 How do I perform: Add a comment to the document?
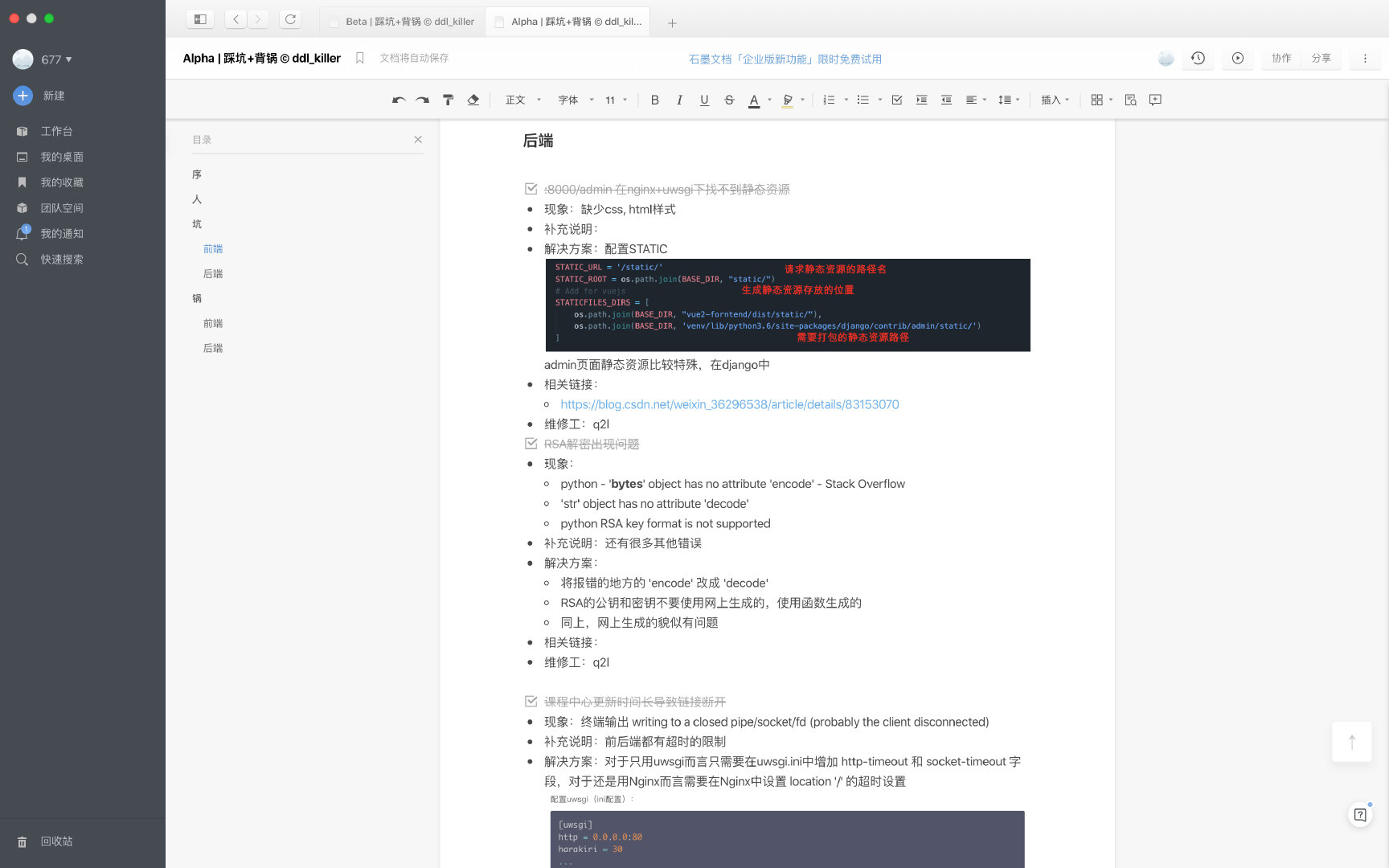pos(1156,100)
